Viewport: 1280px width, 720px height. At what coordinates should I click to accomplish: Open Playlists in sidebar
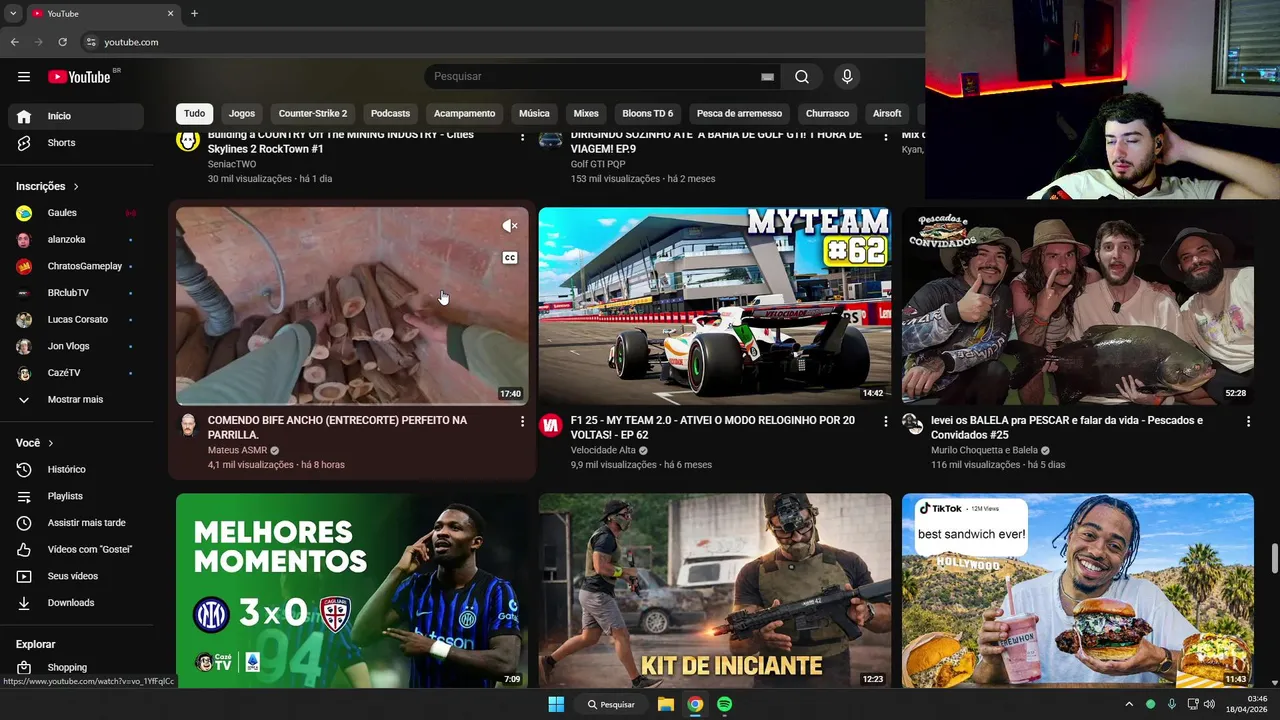click(x=76, y=496)
